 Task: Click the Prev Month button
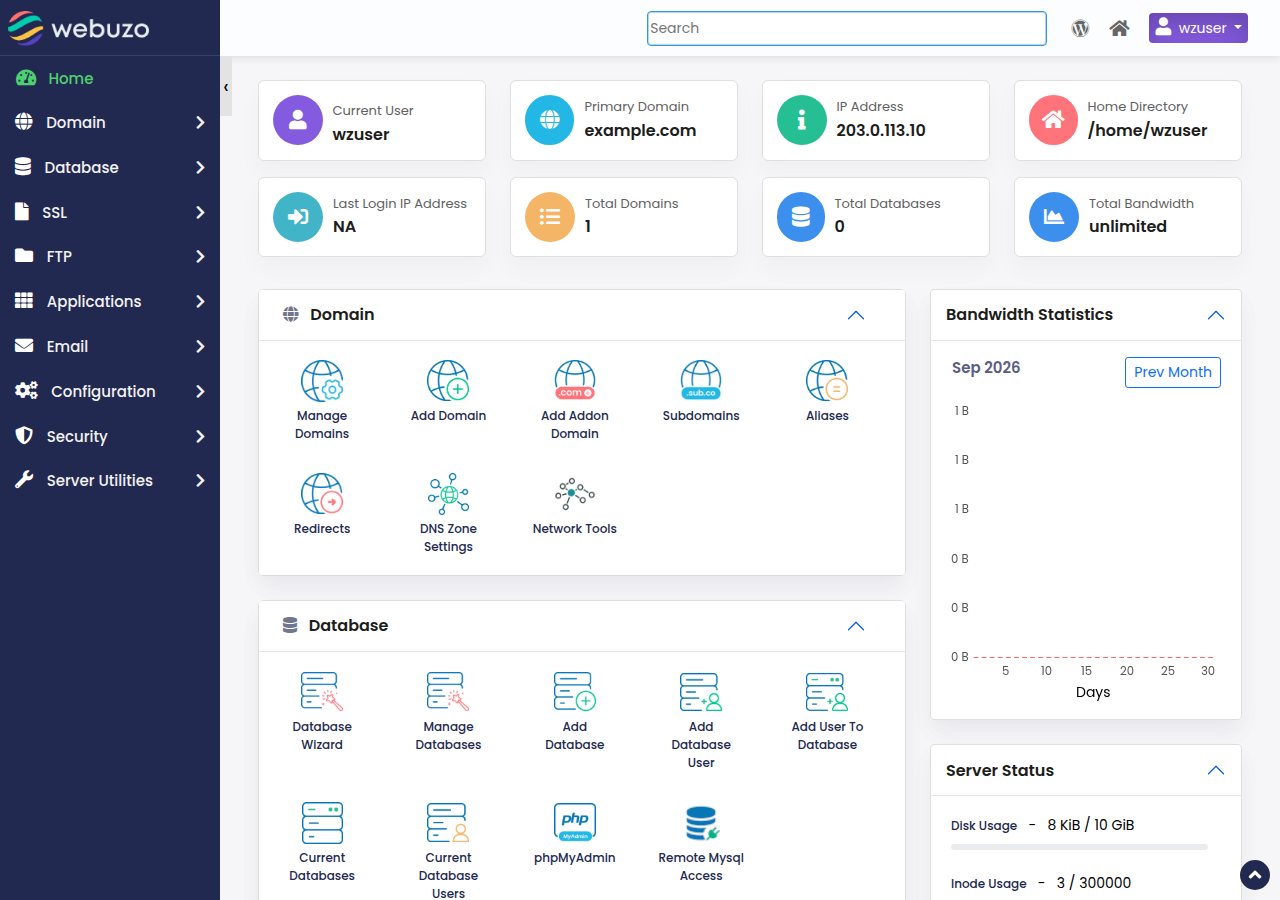click(1173, 372)
